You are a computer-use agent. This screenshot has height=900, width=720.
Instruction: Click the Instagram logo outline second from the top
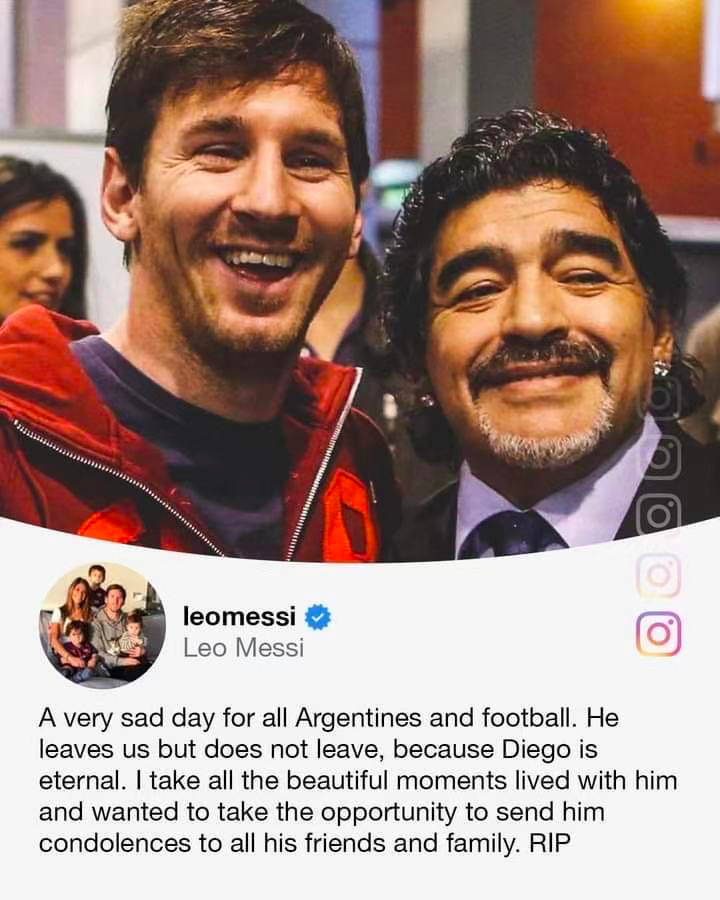660,456
